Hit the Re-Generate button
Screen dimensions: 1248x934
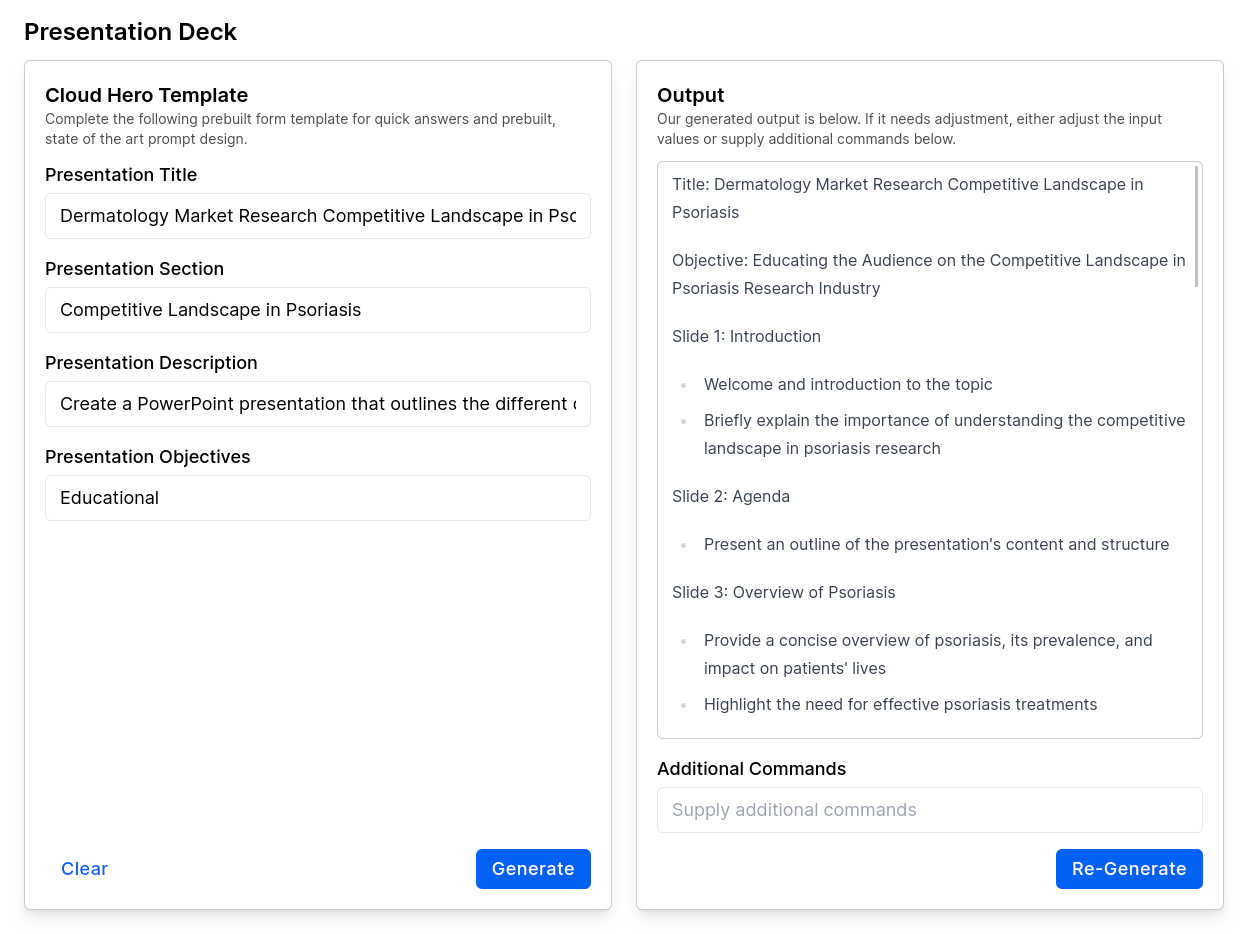pyautogui.click(x=1128, y=869)
